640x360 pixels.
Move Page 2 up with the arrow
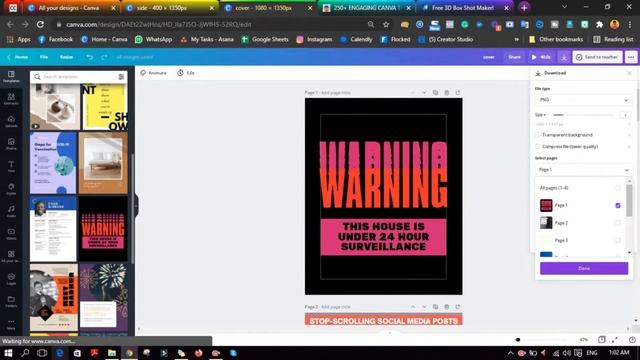click(x=413, y=307)
